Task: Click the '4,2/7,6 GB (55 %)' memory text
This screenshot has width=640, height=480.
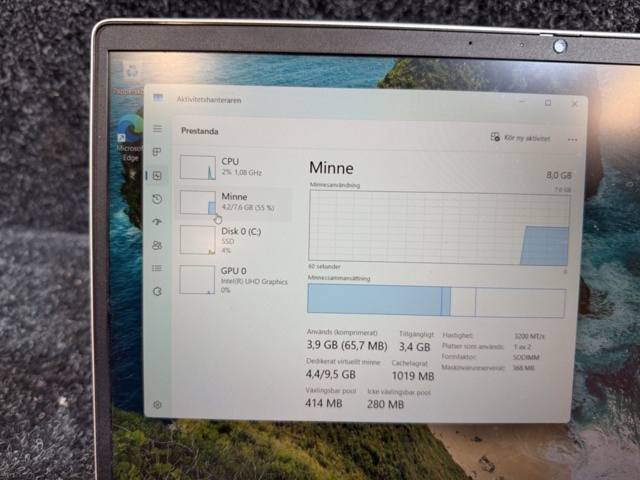Action: [248, 207]
